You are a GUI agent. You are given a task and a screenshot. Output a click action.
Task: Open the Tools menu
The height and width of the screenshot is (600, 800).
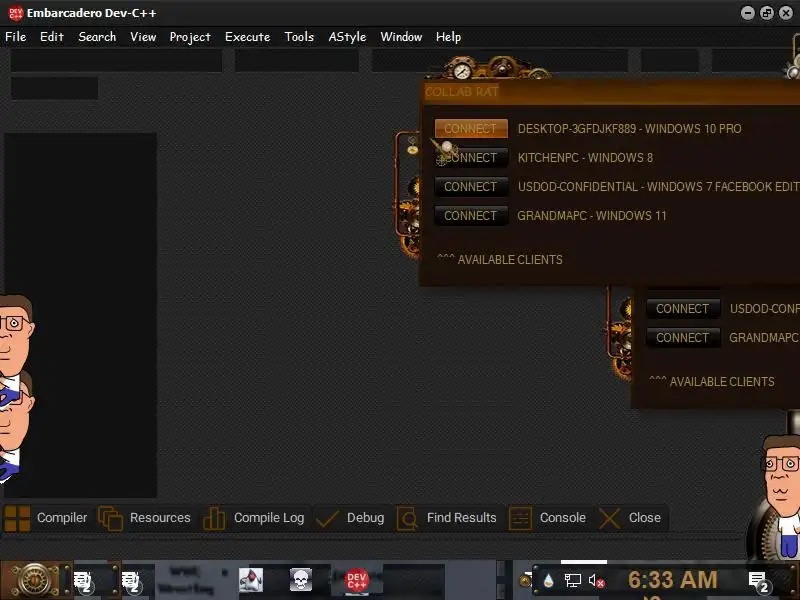tap(299, 37)
